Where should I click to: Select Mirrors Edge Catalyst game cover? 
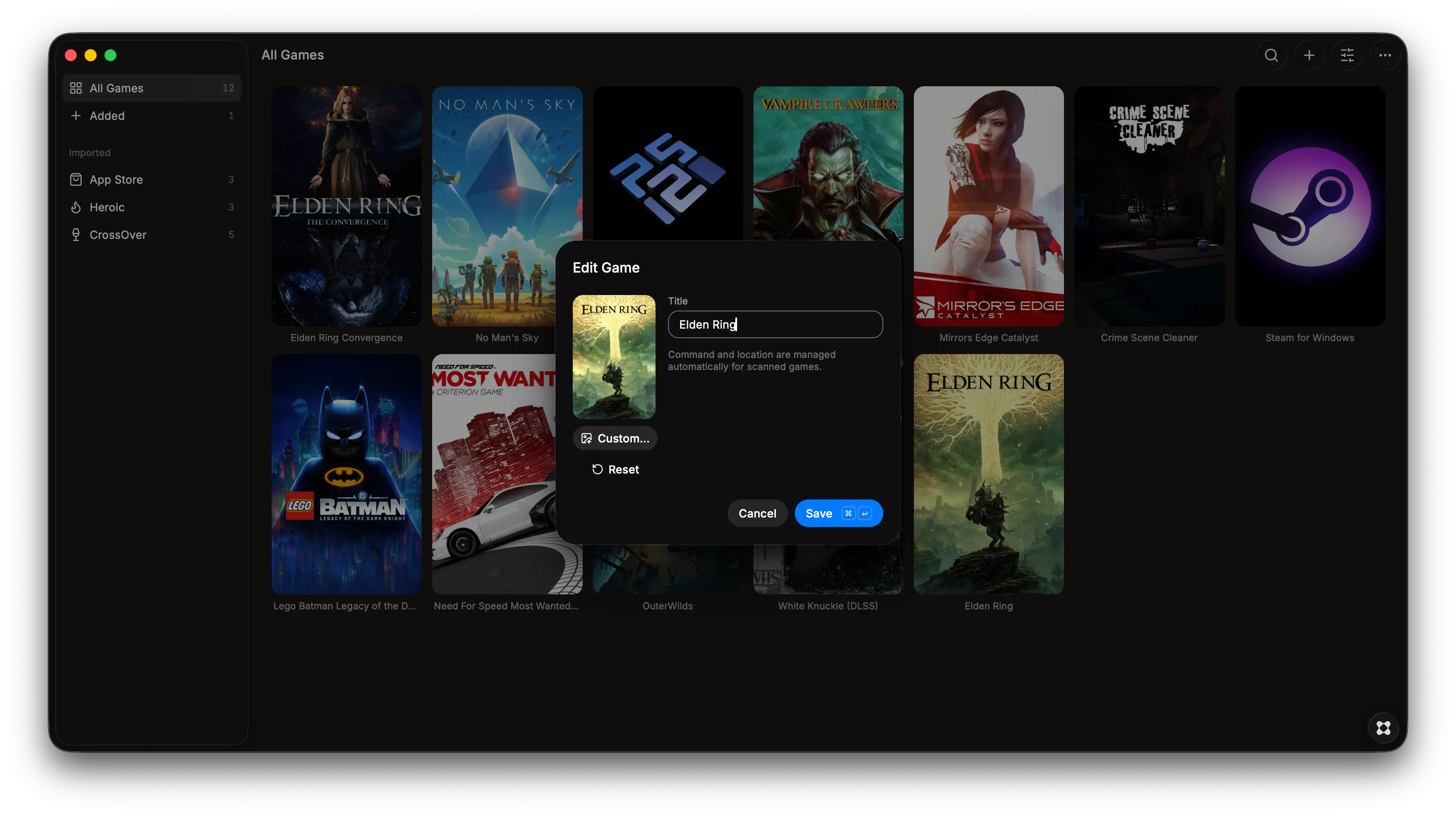pyautogui.click(x=988, y=206)
